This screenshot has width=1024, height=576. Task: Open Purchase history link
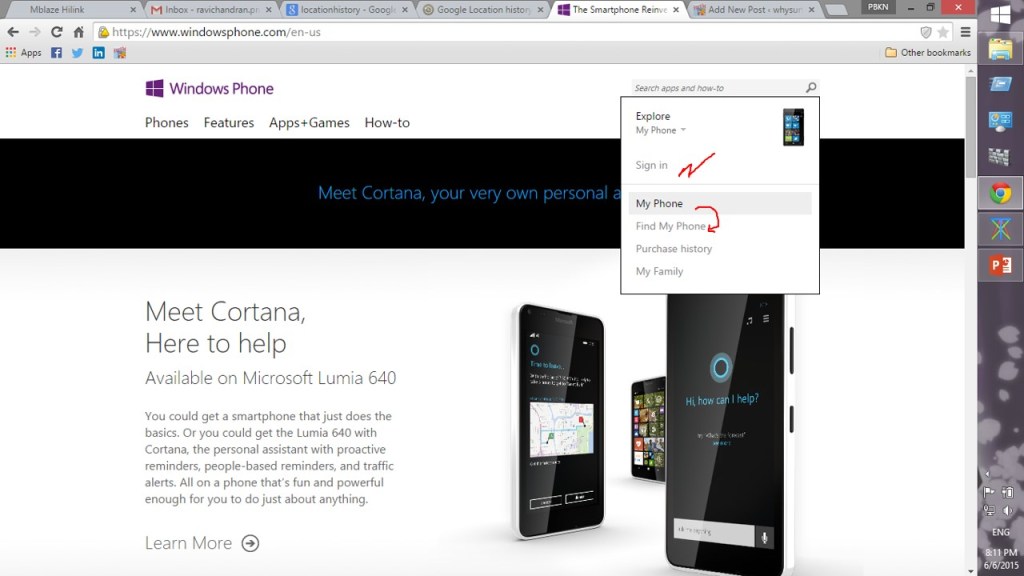coord(674,249)
